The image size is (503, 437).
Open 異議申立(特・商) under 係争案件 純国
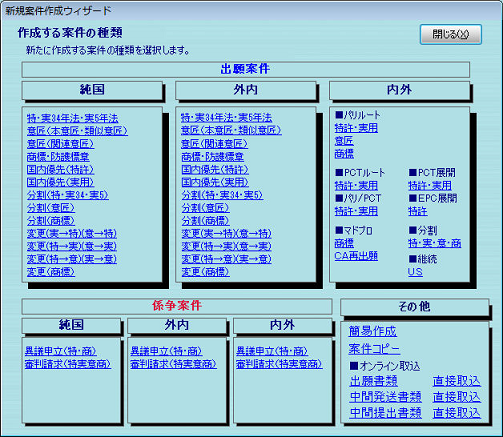(x=60, y=351)
